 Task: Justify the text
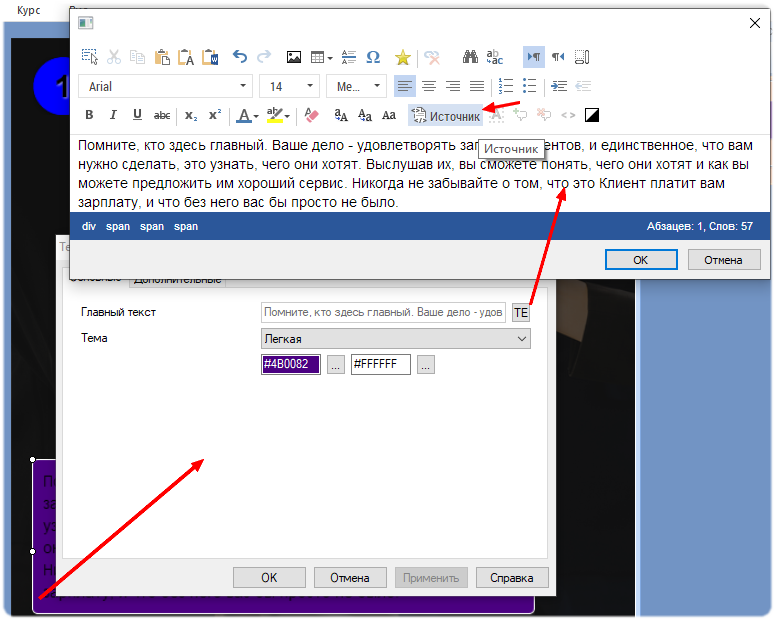(x=477, y=86)
